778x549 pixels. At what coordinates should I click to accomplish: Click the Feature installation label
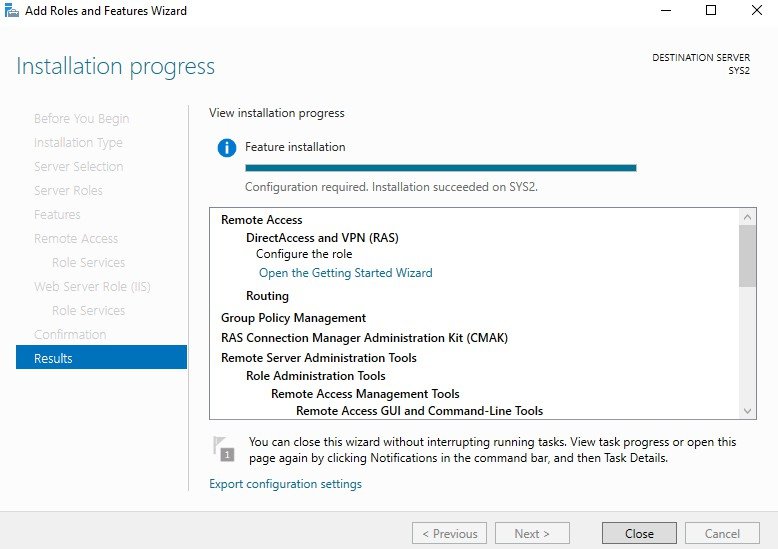(x=295, y=147)
